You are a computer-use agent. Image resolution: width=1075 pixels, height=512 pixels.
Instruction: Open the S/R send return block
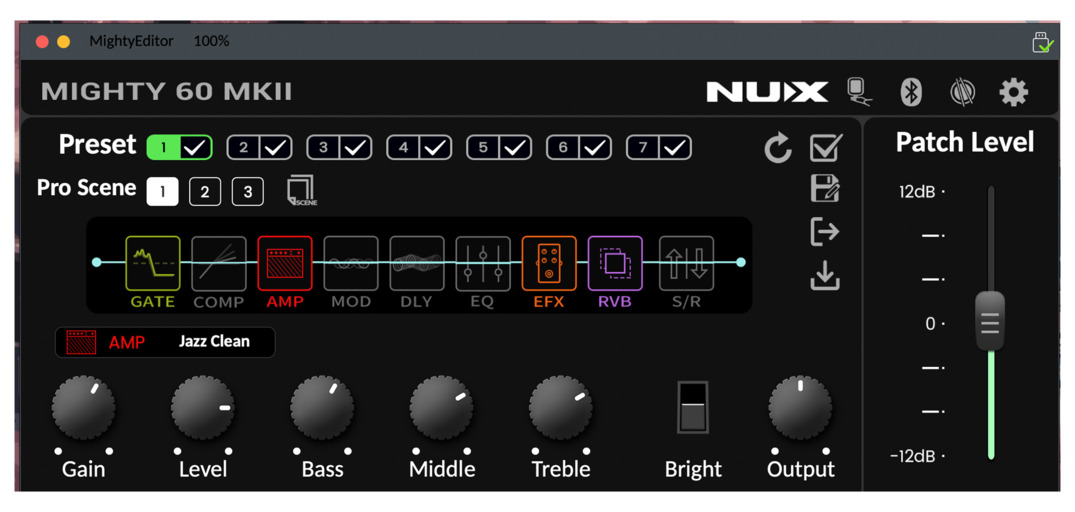click(686, 264)
